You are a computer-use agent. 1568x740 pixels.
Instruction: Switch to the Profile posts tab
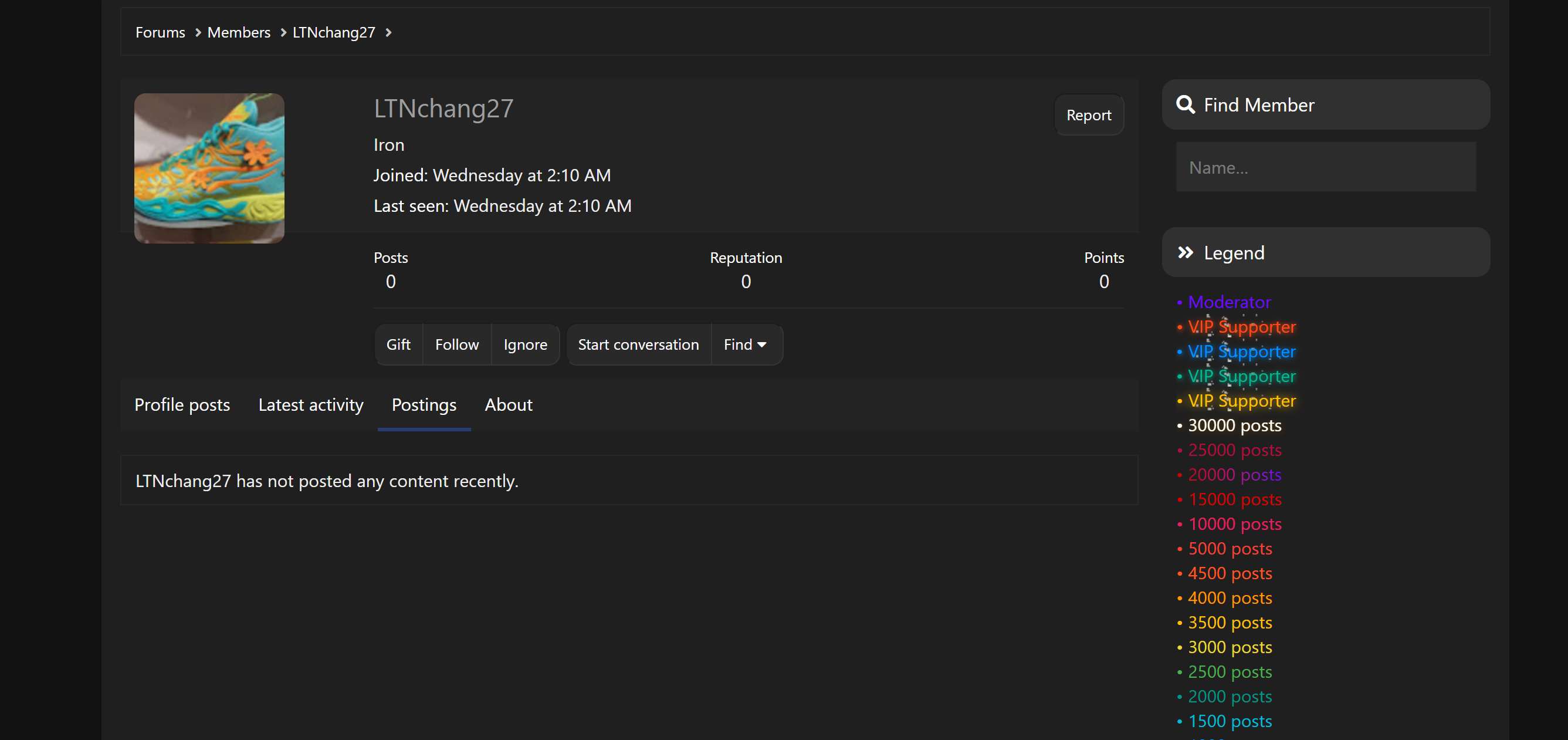click(x=182, y=405)
